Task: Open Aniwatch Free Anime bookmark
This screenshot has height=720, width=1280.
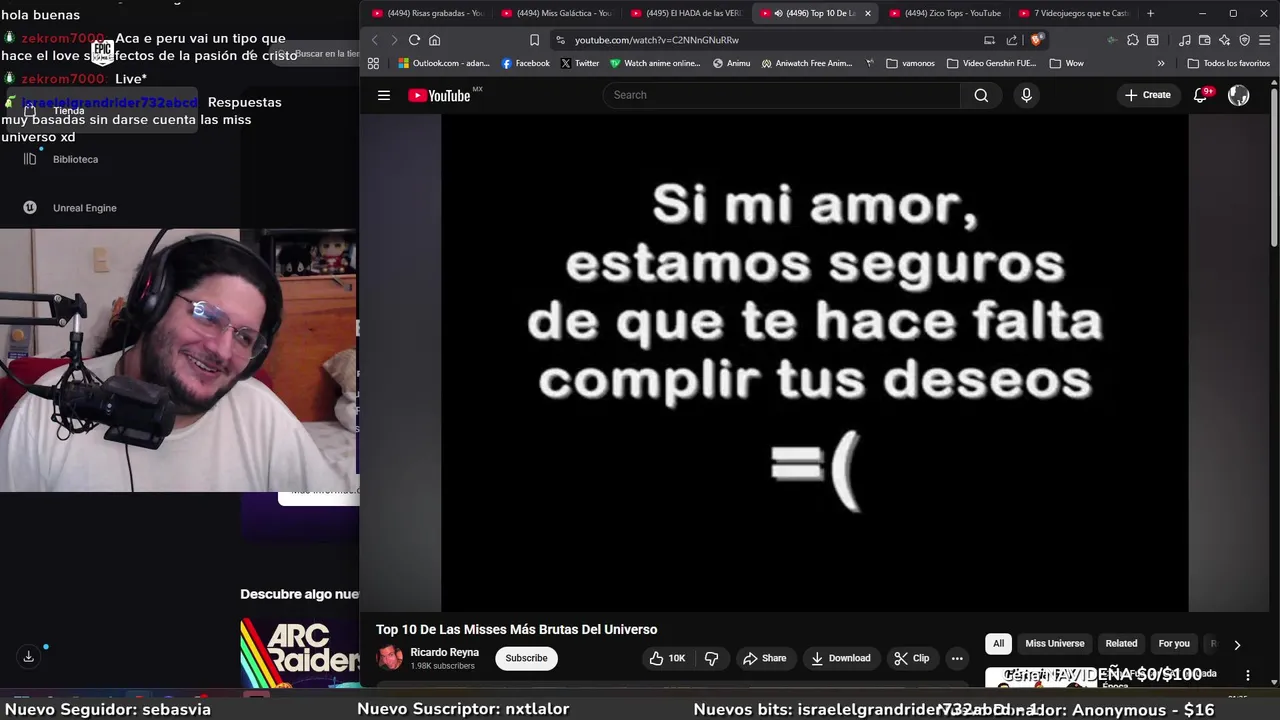Action: (807, 63)
